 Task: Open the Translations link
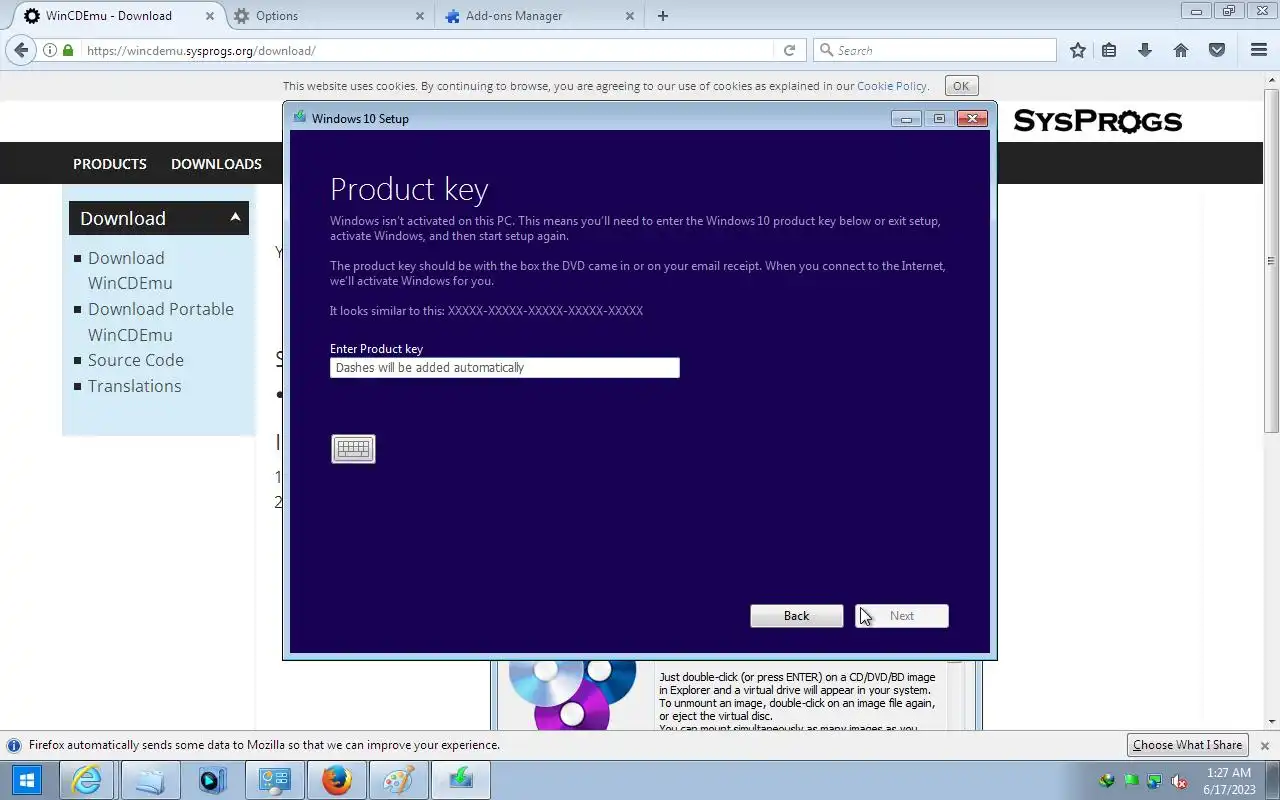135,386
